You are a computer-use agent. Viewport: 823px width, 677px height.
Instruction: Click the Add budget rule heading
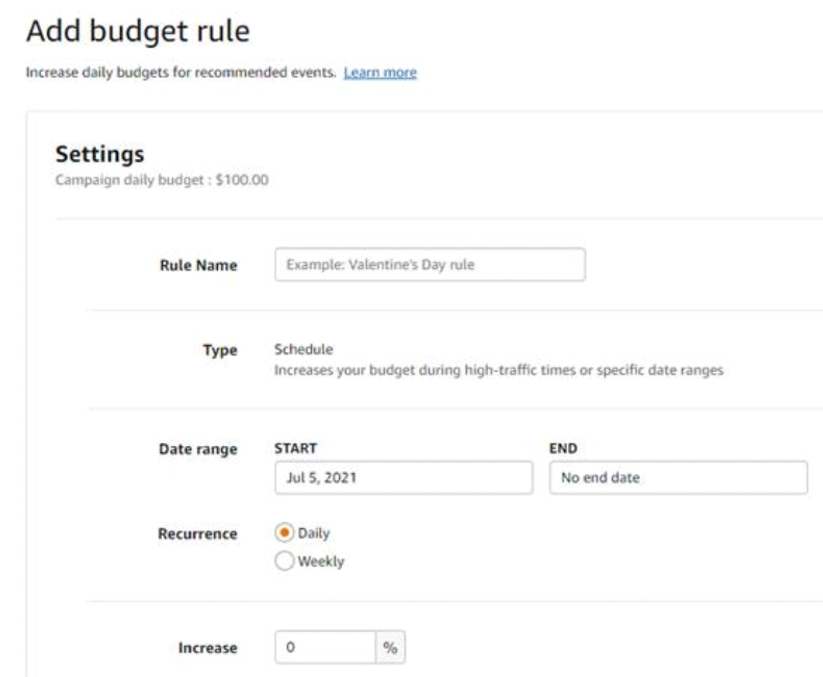pyautogui.click(x=137, y=31)
